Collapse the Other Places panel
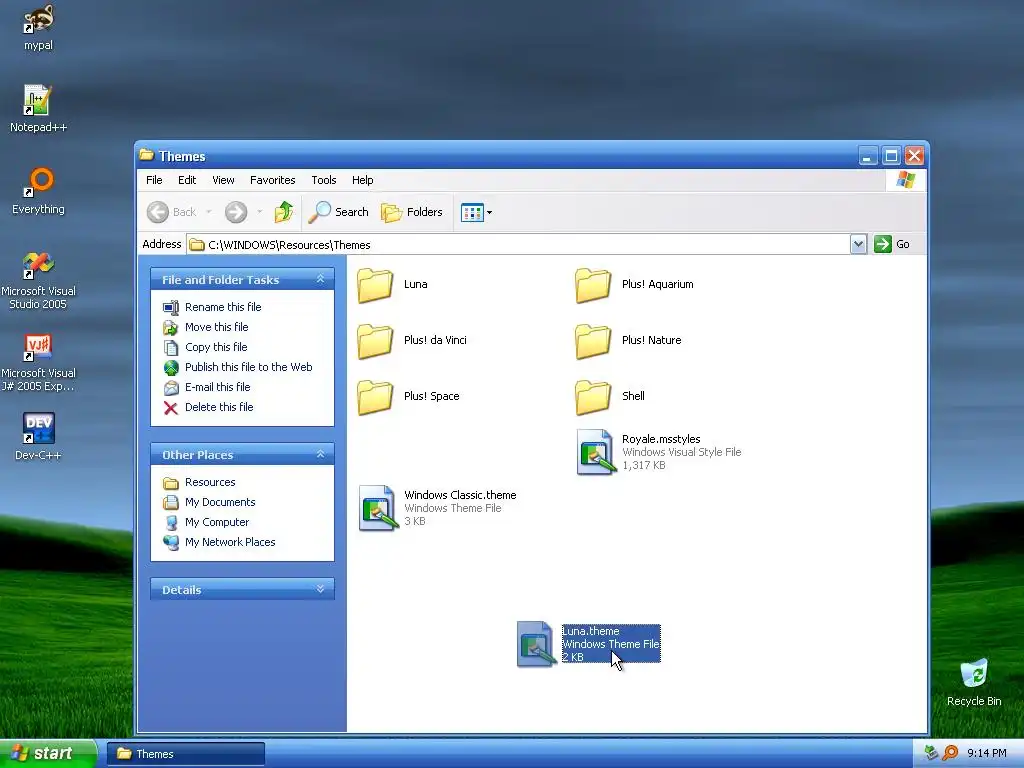This screenshot has height=768, width=1024. [320, 454]
